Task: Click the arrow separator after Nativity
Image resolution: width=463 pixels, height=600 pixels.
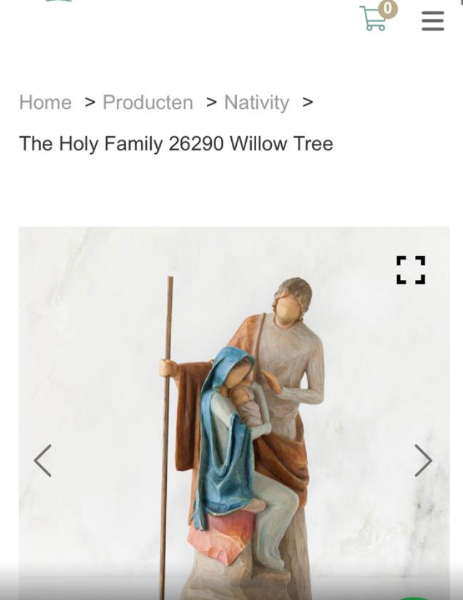Action: click(308, 103)
